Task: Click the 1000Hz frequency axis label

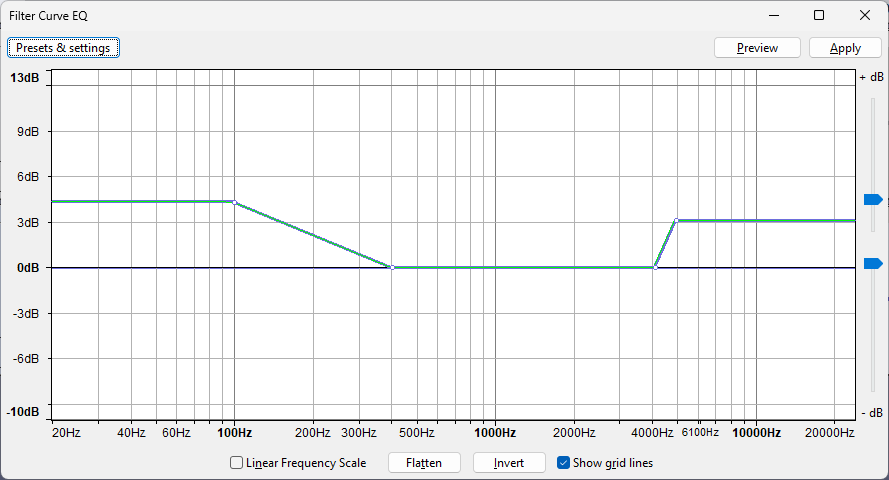Action: [x=495, y=433]
